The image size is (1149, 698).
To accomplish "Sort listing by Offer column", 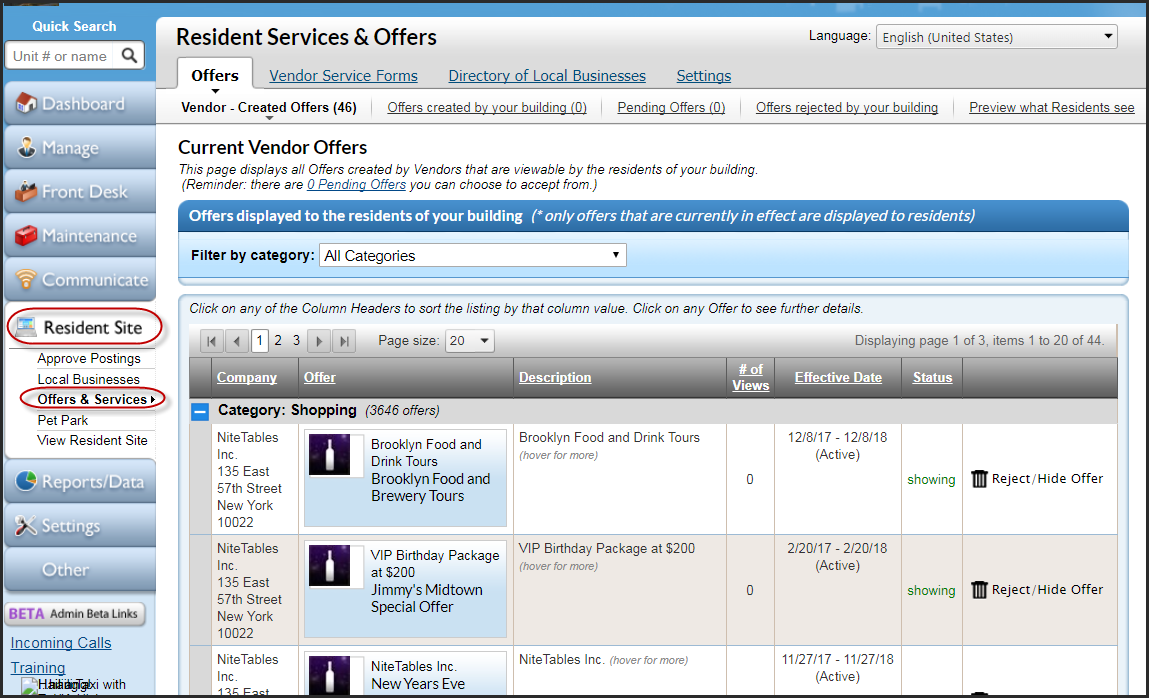I will point(319,377).
